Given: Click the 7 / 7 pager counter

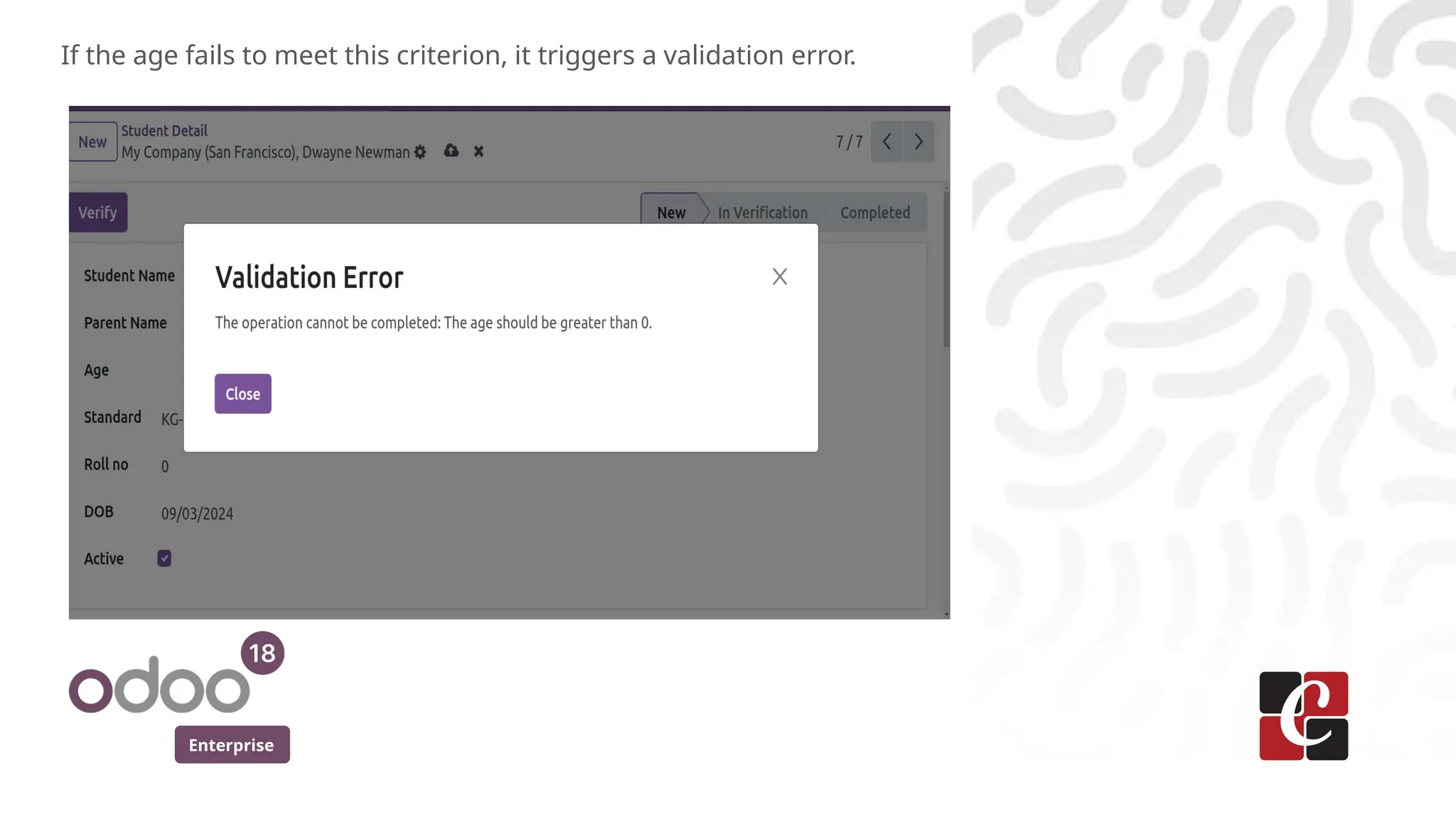Looking at the screenshot, I should click(849, 142).
